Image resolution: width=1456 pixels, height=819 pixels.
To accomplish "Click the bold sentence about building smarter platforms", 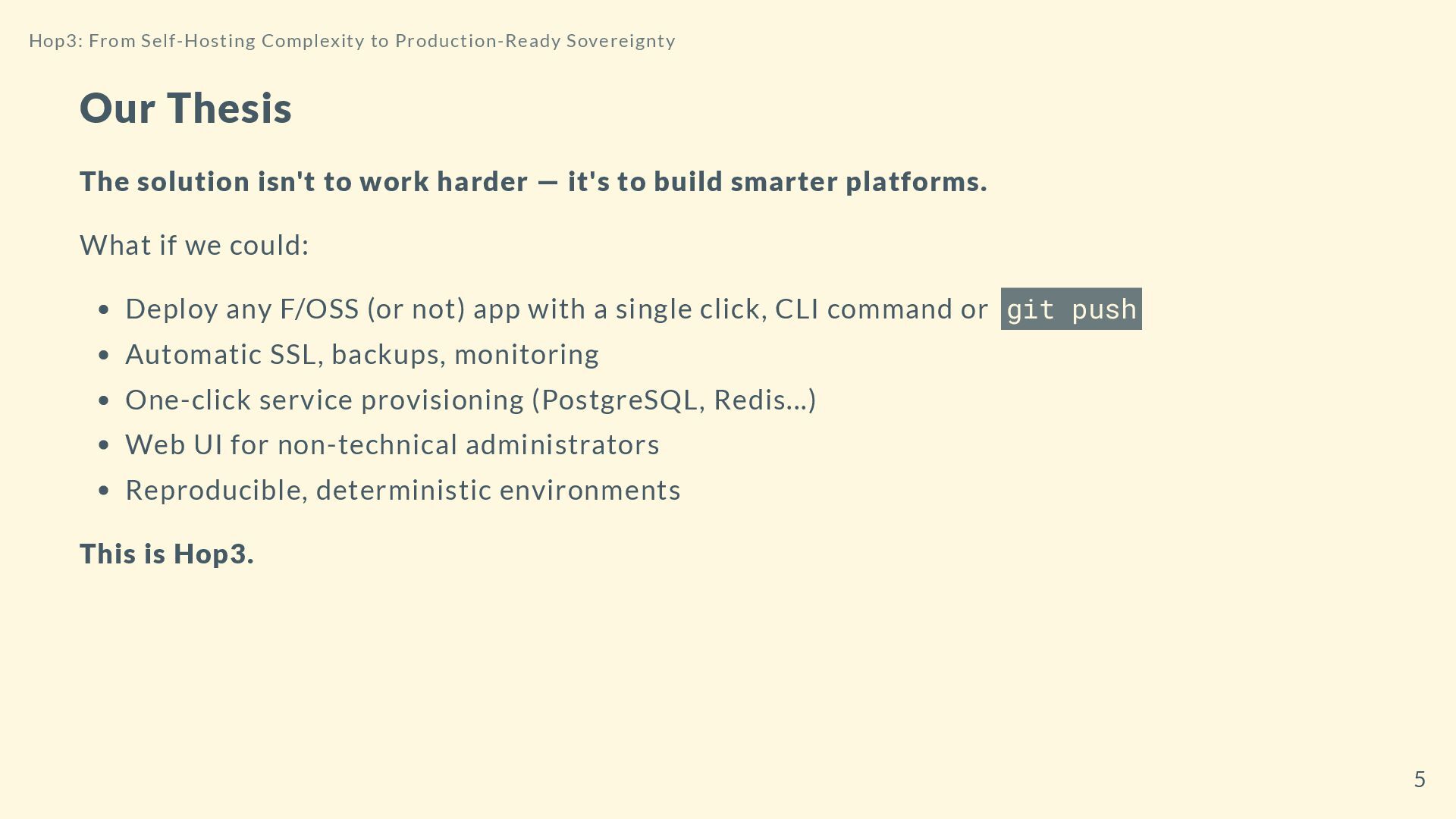I will click(533, 182).
